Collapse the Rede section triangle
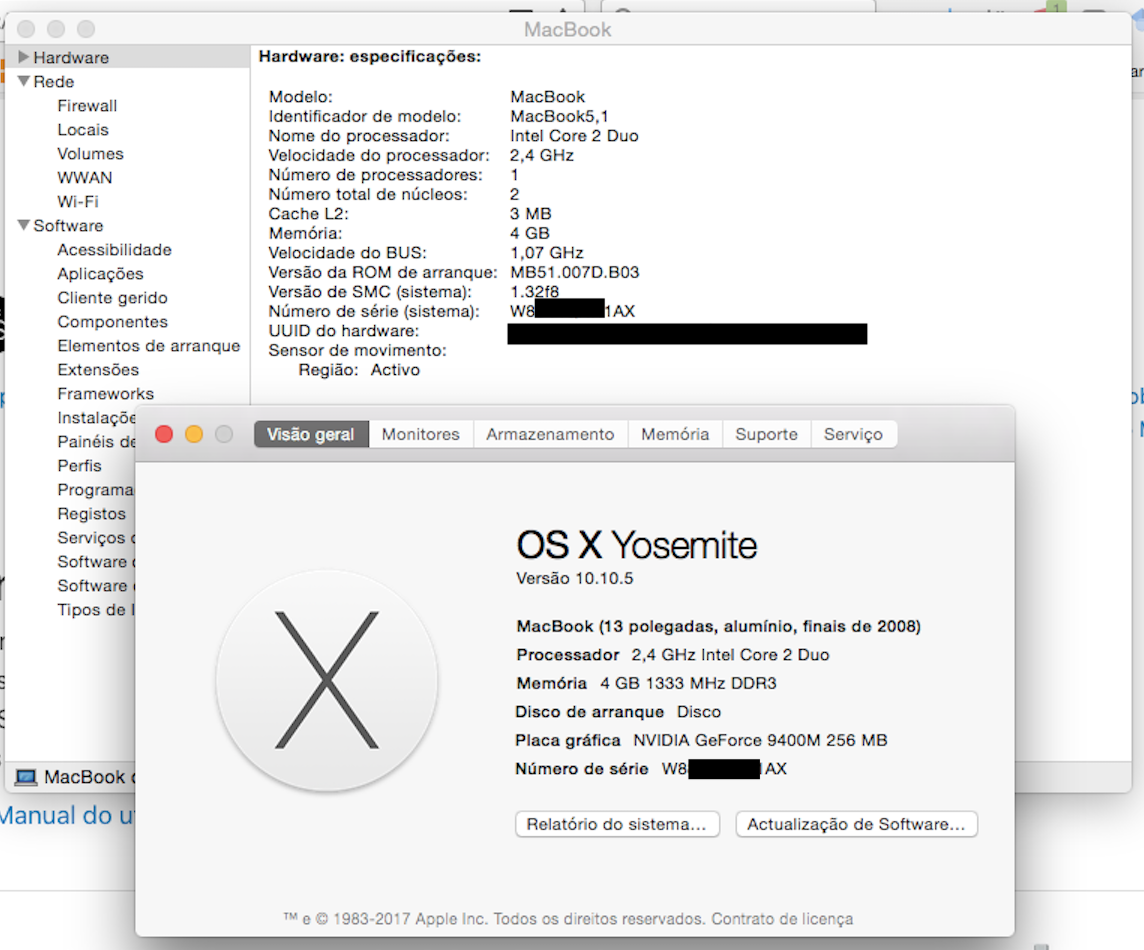 point(23,81)
